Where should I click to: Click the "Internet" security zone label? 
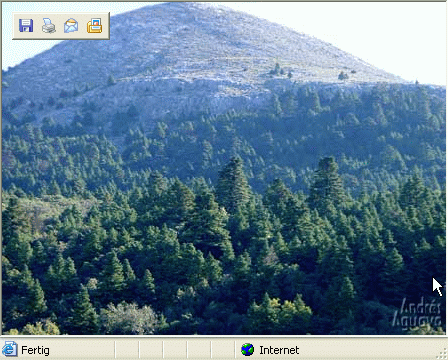click(279, 350)
